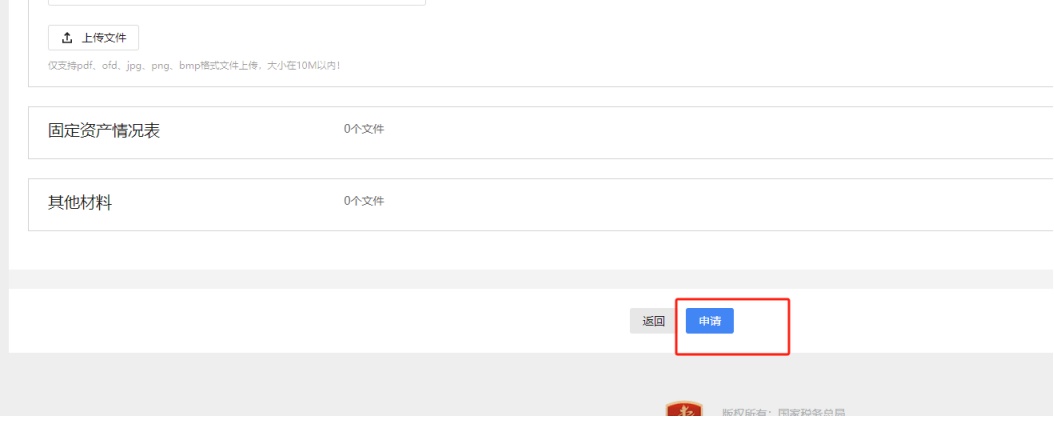Click the white bar left of 返回
This screenshot has height=422, width=1054.
coord(316,321)
